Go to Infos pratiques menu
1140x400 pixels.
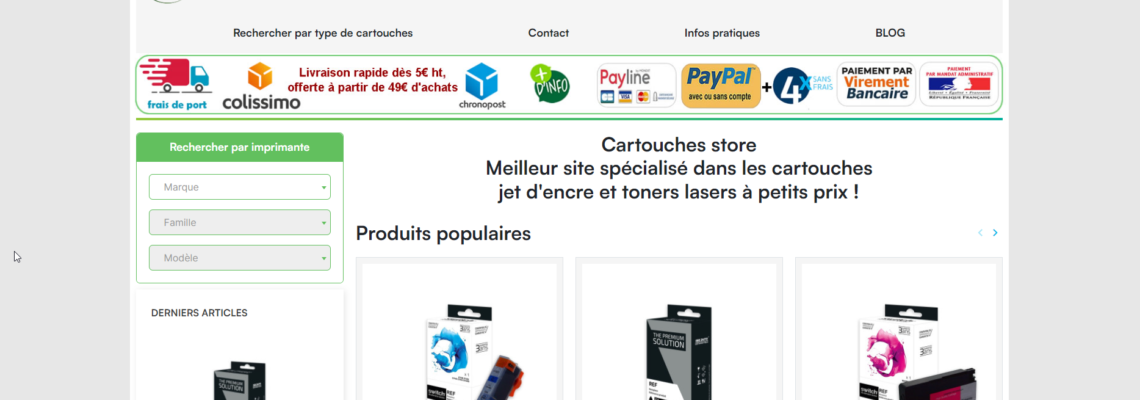(722, 33)
